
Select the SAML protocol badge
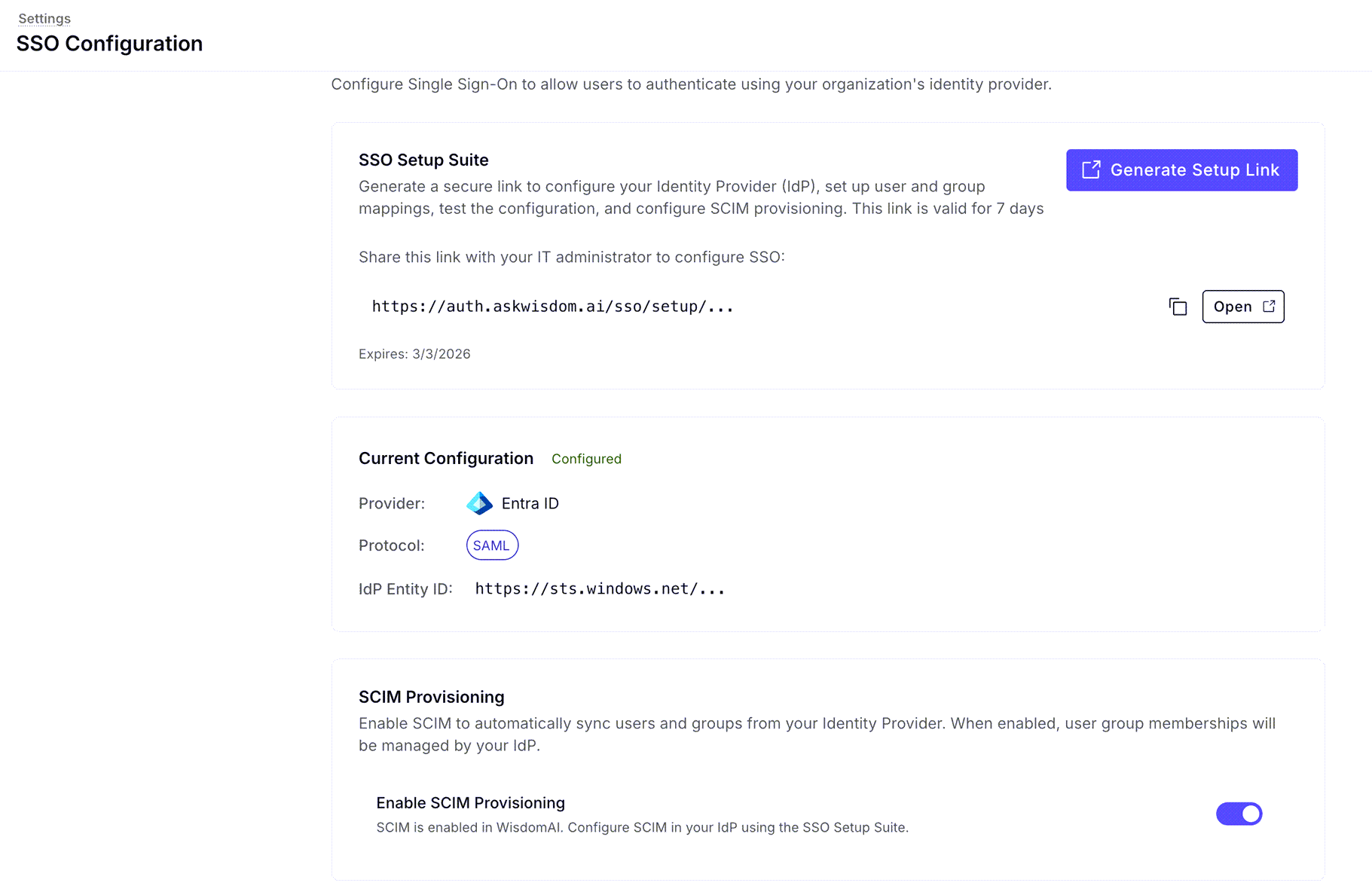[492, 545]
